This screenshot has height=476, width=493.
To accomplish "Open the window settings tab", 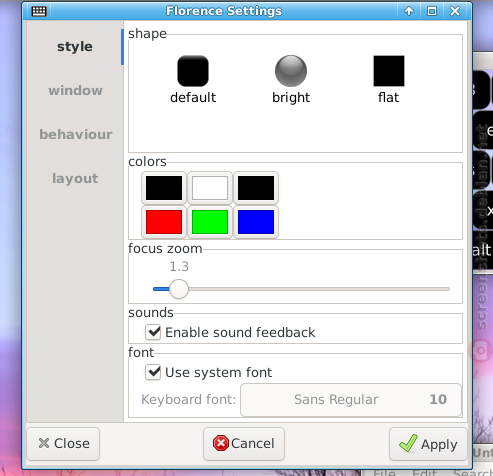I will (75, 90).
